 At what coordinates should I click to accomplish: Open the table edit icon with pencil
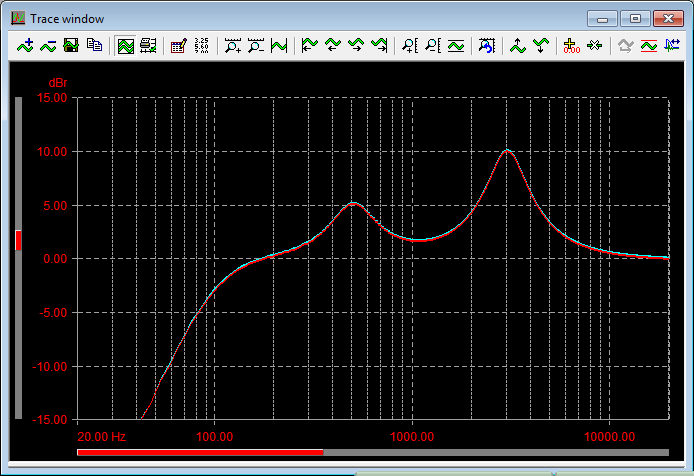point(178,45)
